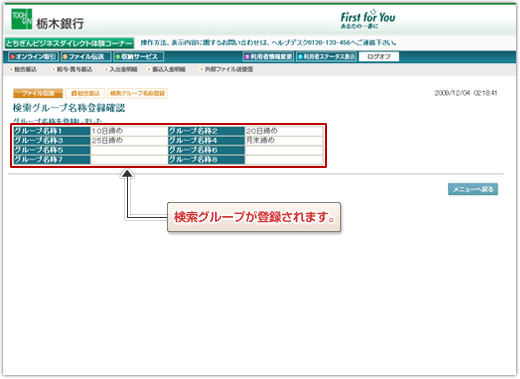This screenshot has width=520, height=379.
Task: Select the 月末締め value of グループ名称4
Action: pyautogui.click(x=260, y=140)
